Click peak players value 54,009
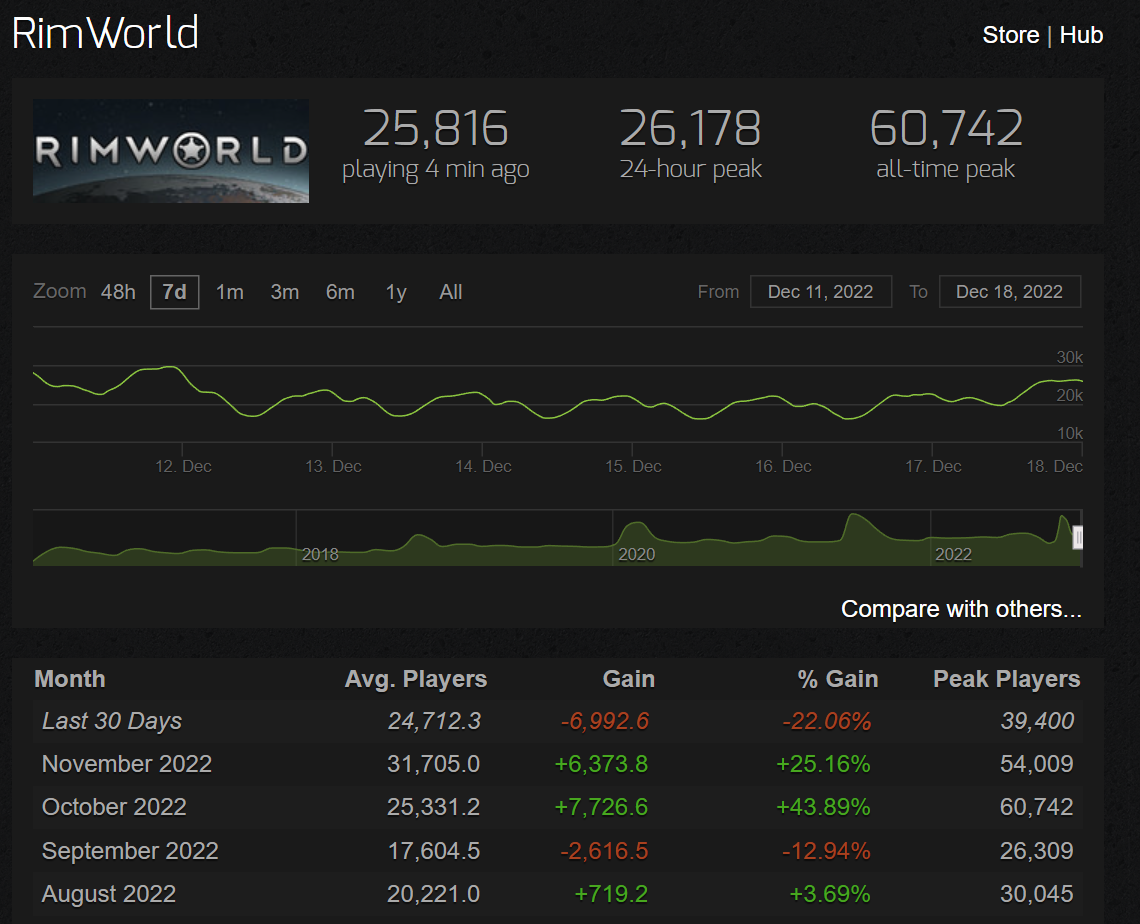The image size is (1140, 924). coord(1037,764)
